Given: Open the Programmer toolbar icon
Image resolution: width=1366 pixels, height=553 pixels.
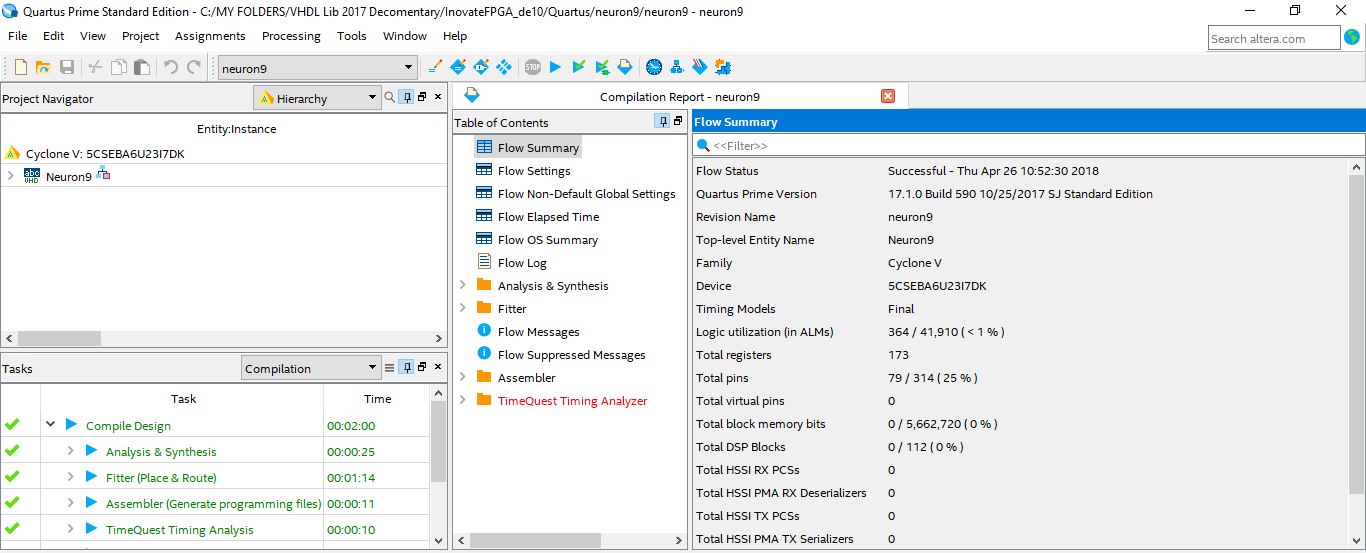Looking at the screenshot, I should pos(700,67).
